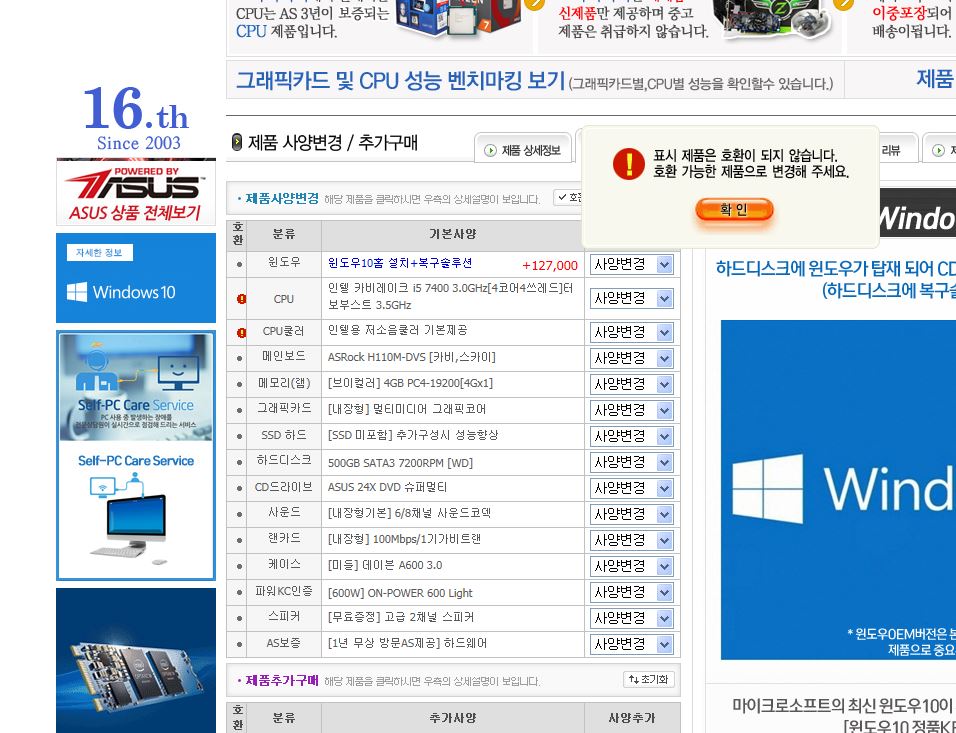Click the large exclamation icon in the popup
The image size is (956, 733).
pos(629,164)
